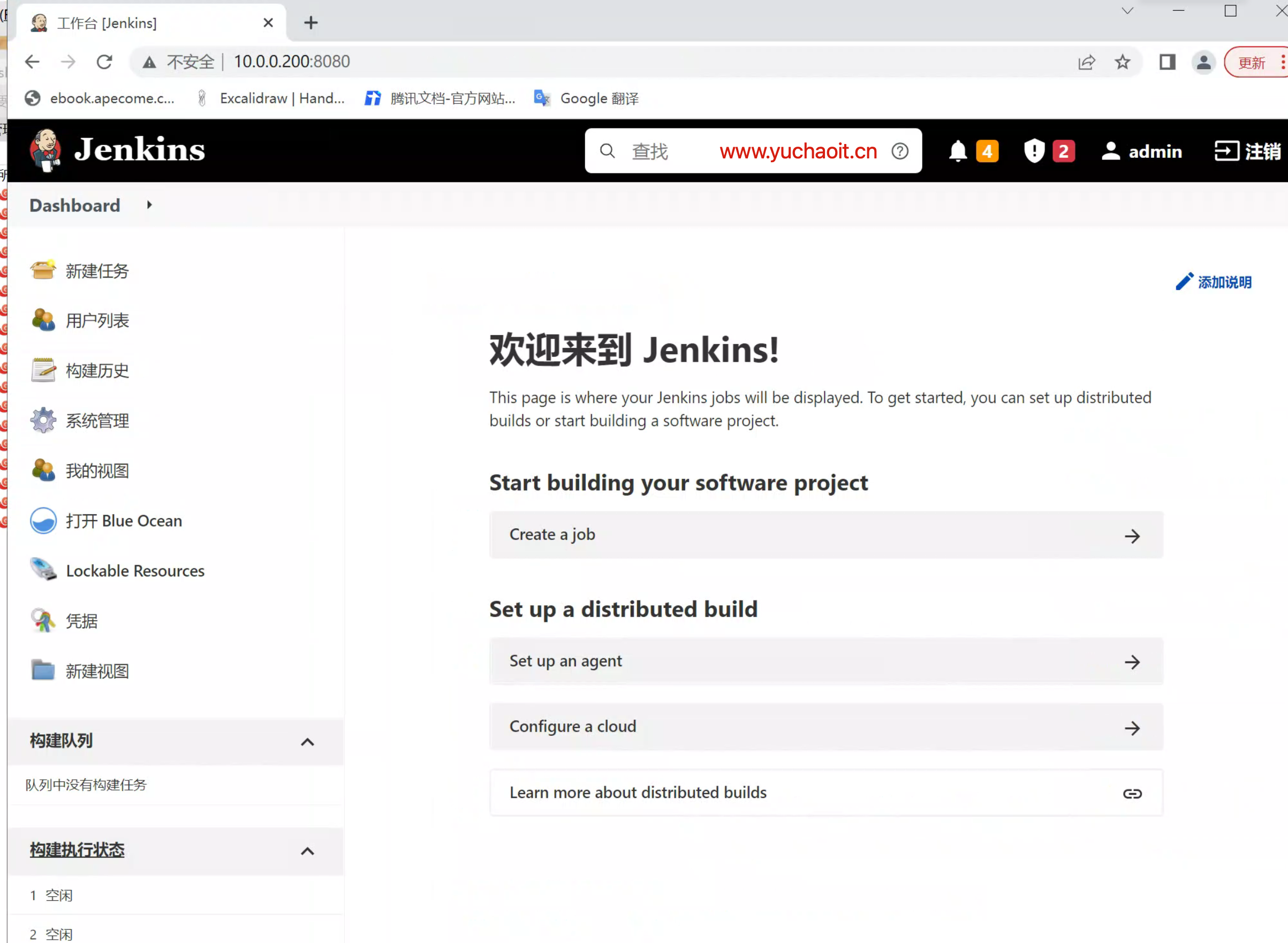Click the security shield warning icon
Viewport: 1288px width, 943px height.
(x=1034, y=151)
